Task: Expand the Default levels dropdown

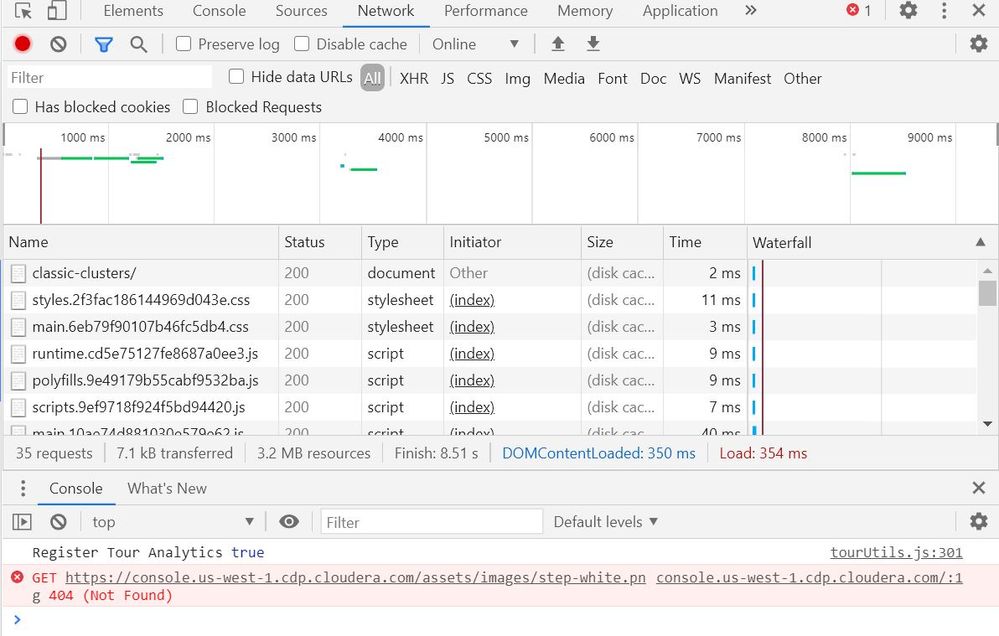Action: point(606,522)
